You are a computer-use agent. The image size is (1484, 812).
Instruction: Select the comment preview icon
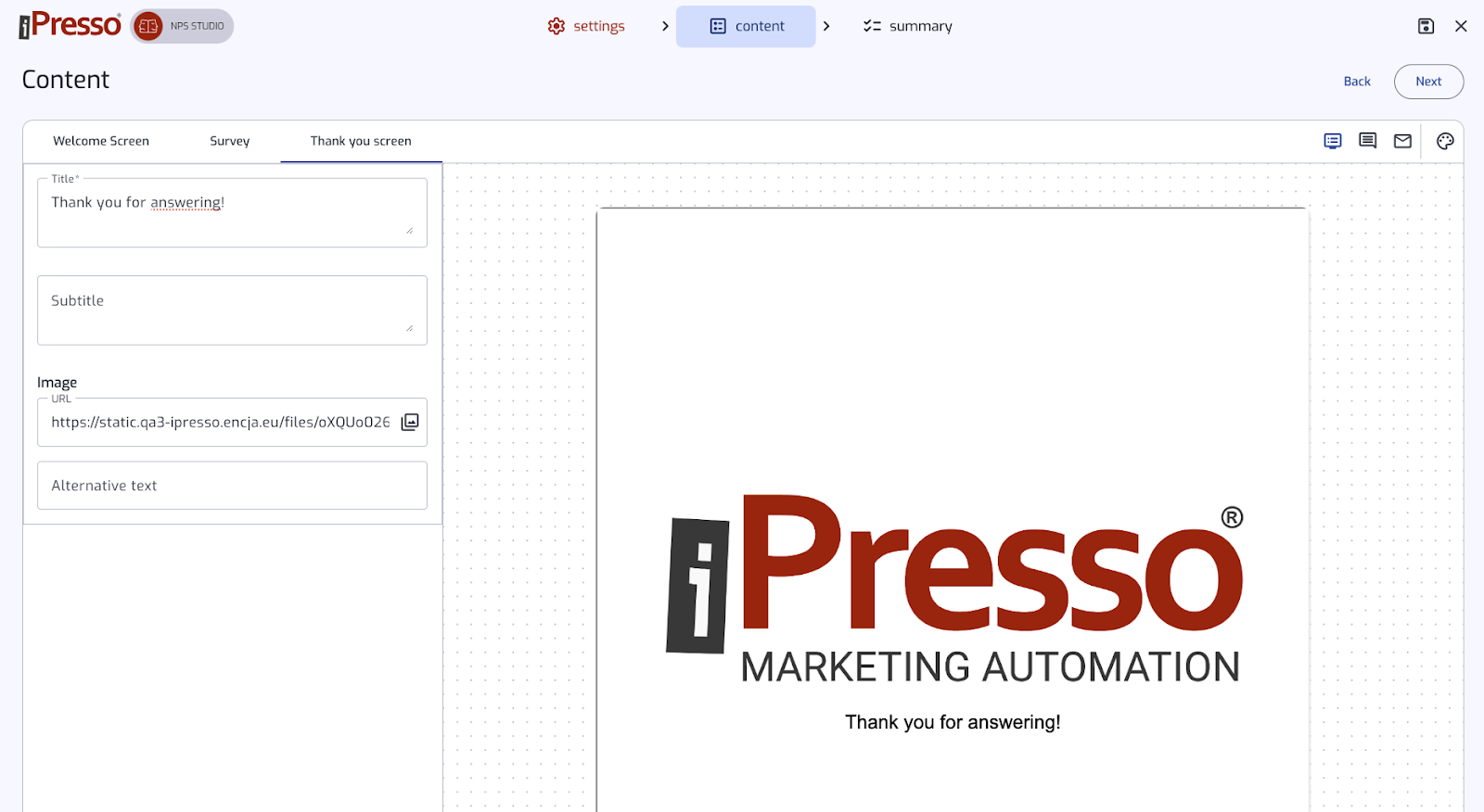[1368, 141]
